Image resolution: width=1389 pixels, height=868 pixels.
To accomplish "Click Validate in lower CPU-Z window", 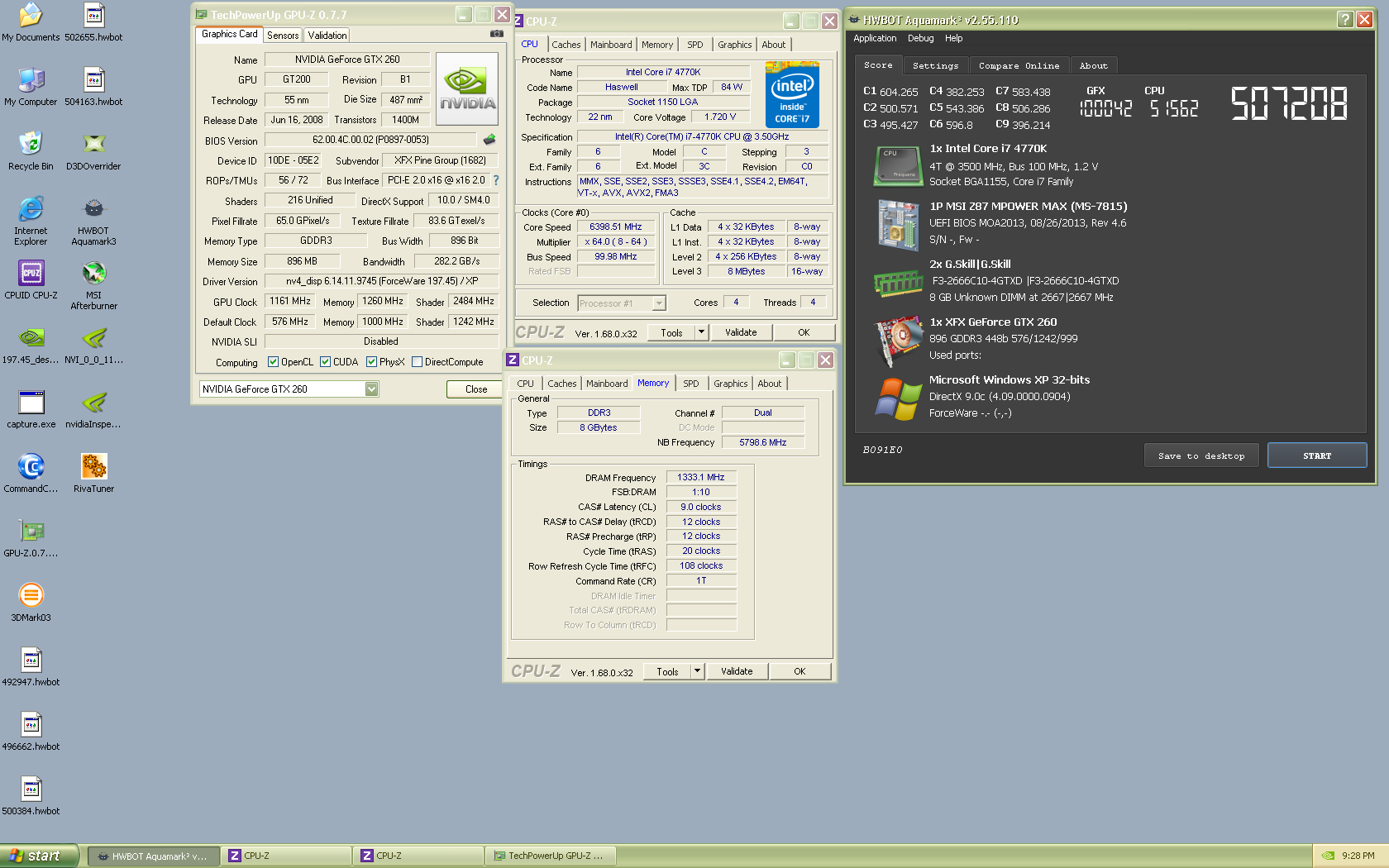I will pos(737,671).
